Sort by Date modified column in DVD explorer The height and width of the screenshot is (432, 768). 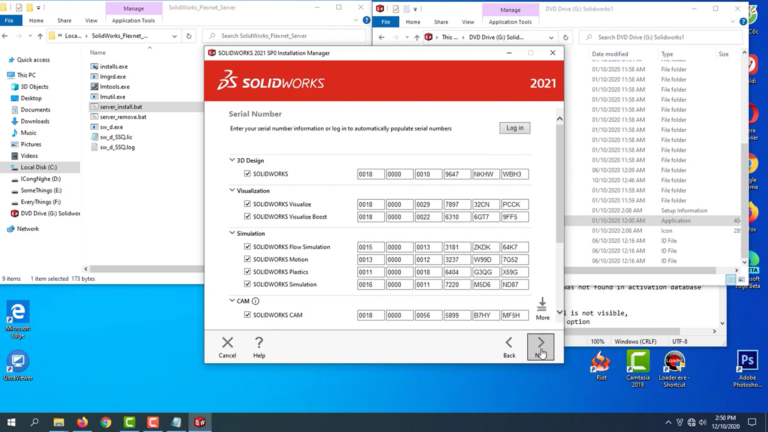tap(610, 54)
